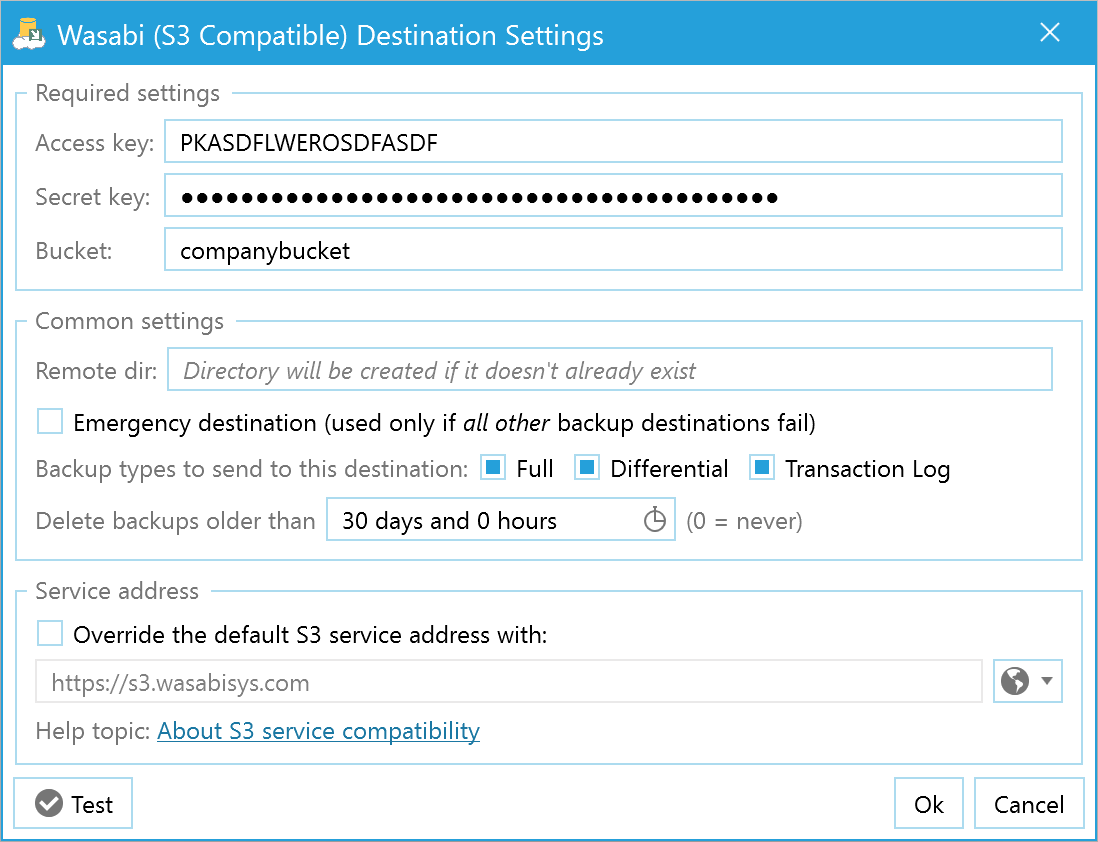Viewport: 1098px width, 842px height.
Task: Open About S3 service compatibility help link
Action: [319, 731]
